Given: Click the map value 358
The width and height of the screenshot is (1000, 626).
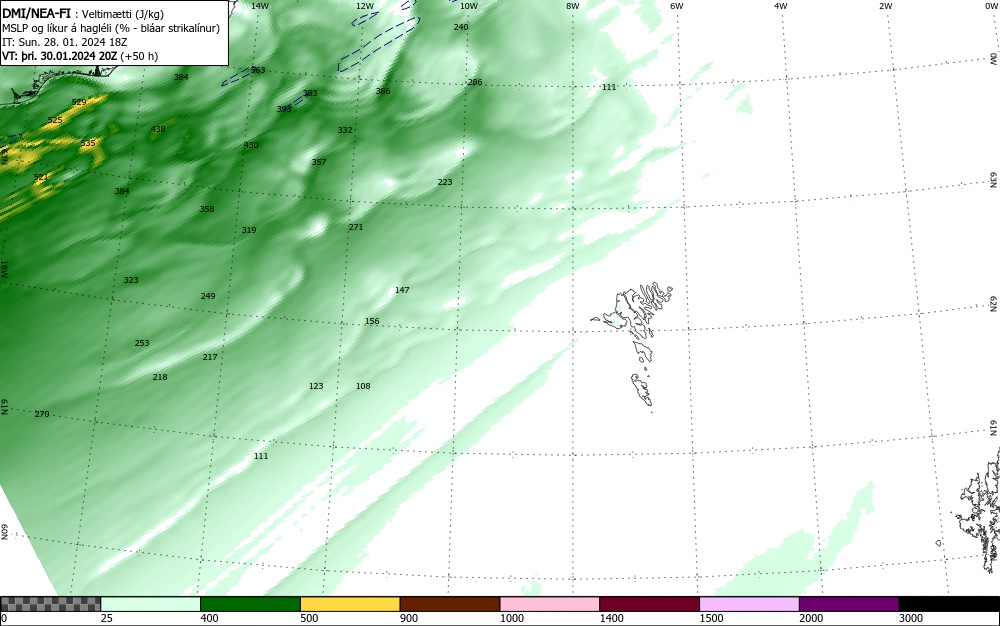Looking at the screenshot, I should click(x=207, y=209).
